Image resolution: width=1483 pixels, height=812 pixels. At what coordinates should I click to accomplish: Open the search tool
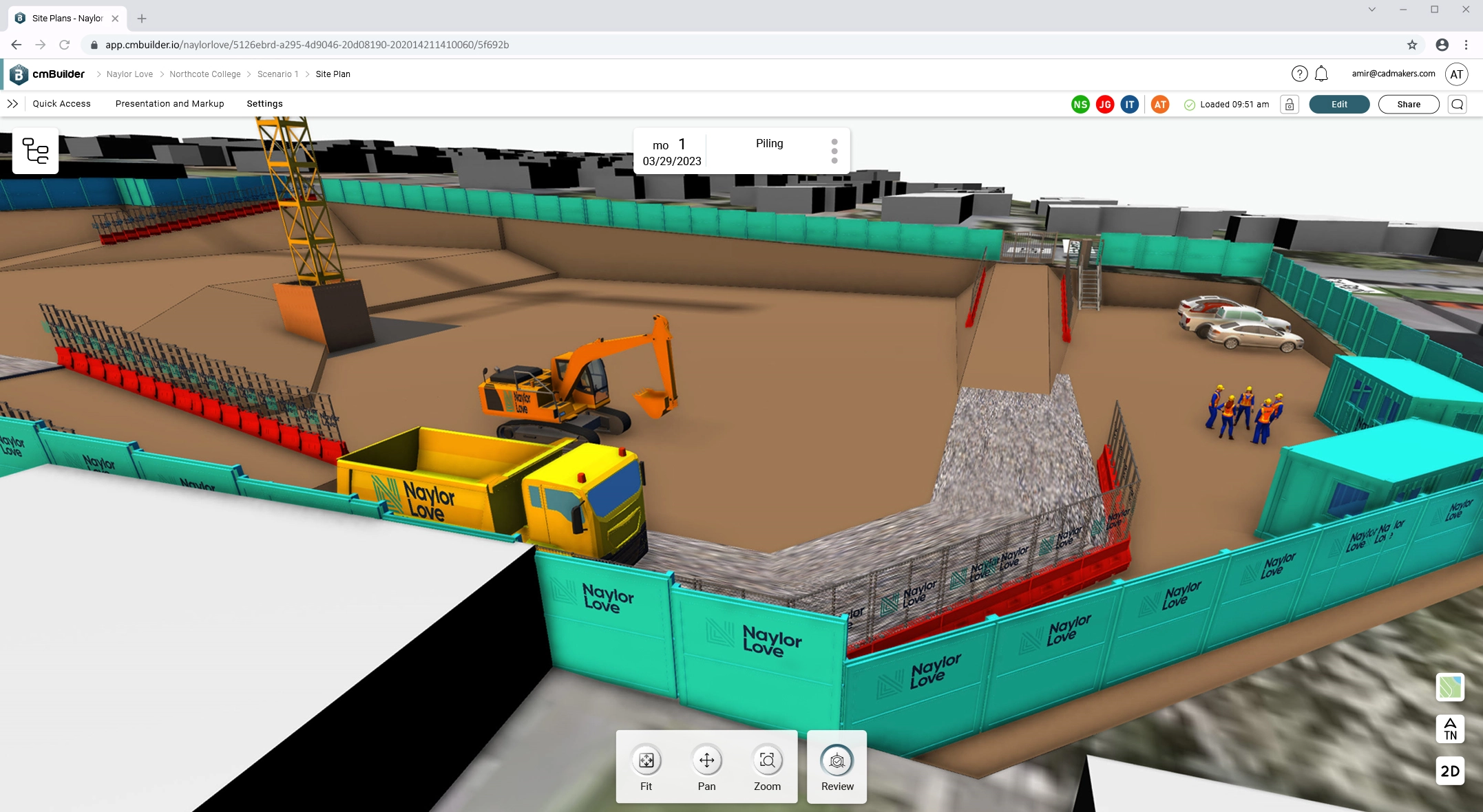pyautogui.click(x=1458, y=104)
